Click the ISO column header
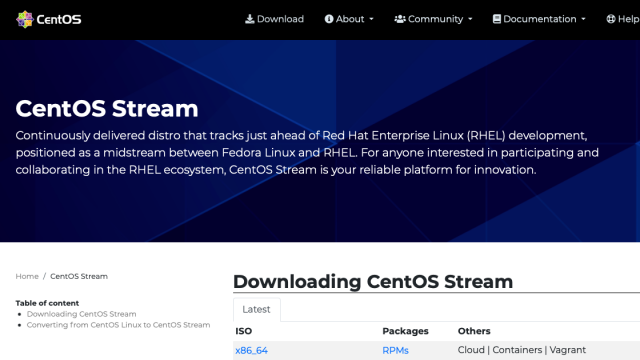The height and width of the screenshot is (360, 640). click(244, 331)
